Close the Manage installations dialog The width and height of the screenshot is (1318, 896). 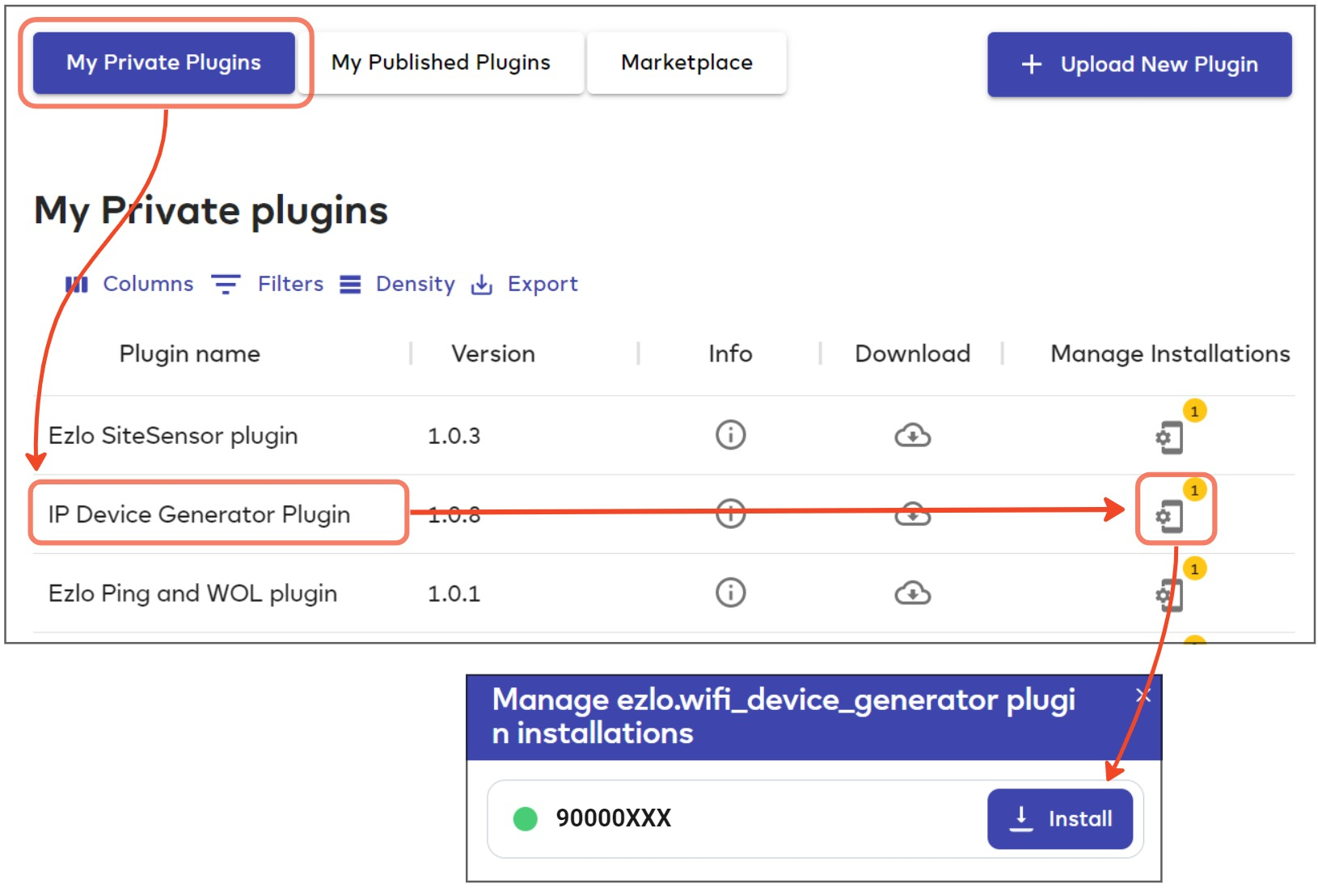coord(1143,695)
